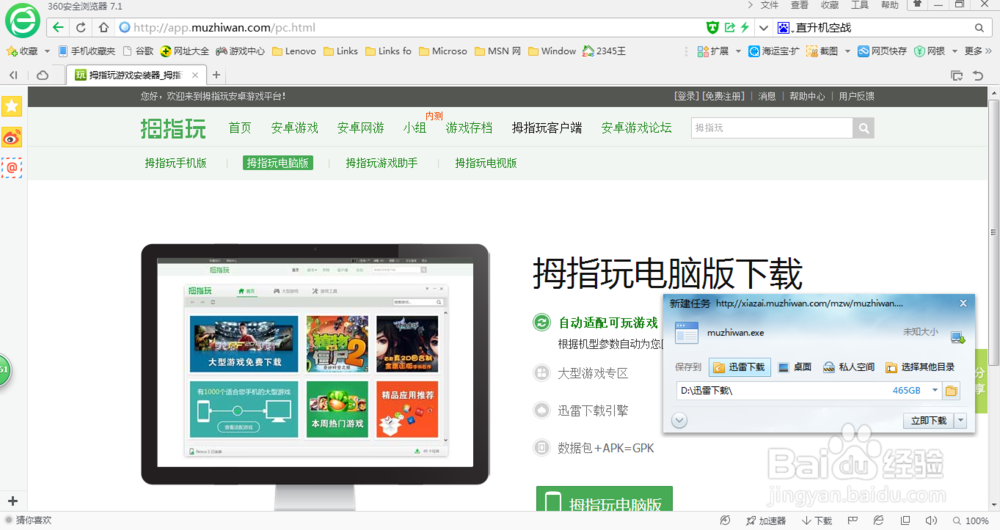The image size is (1000, 530).
Task: Click the green share icon in address bar
Action: pos(730,27)
